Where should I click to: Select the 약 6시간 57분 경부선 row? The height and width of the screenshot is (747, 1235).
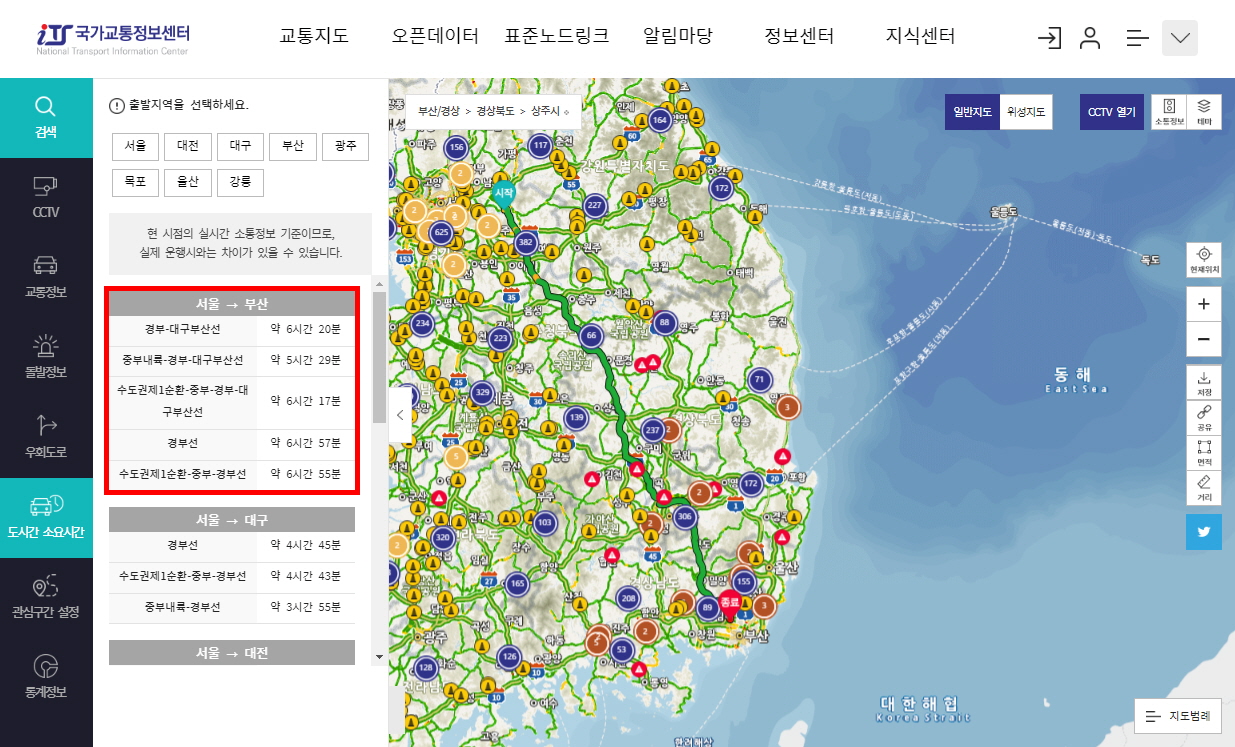point(232,444)
